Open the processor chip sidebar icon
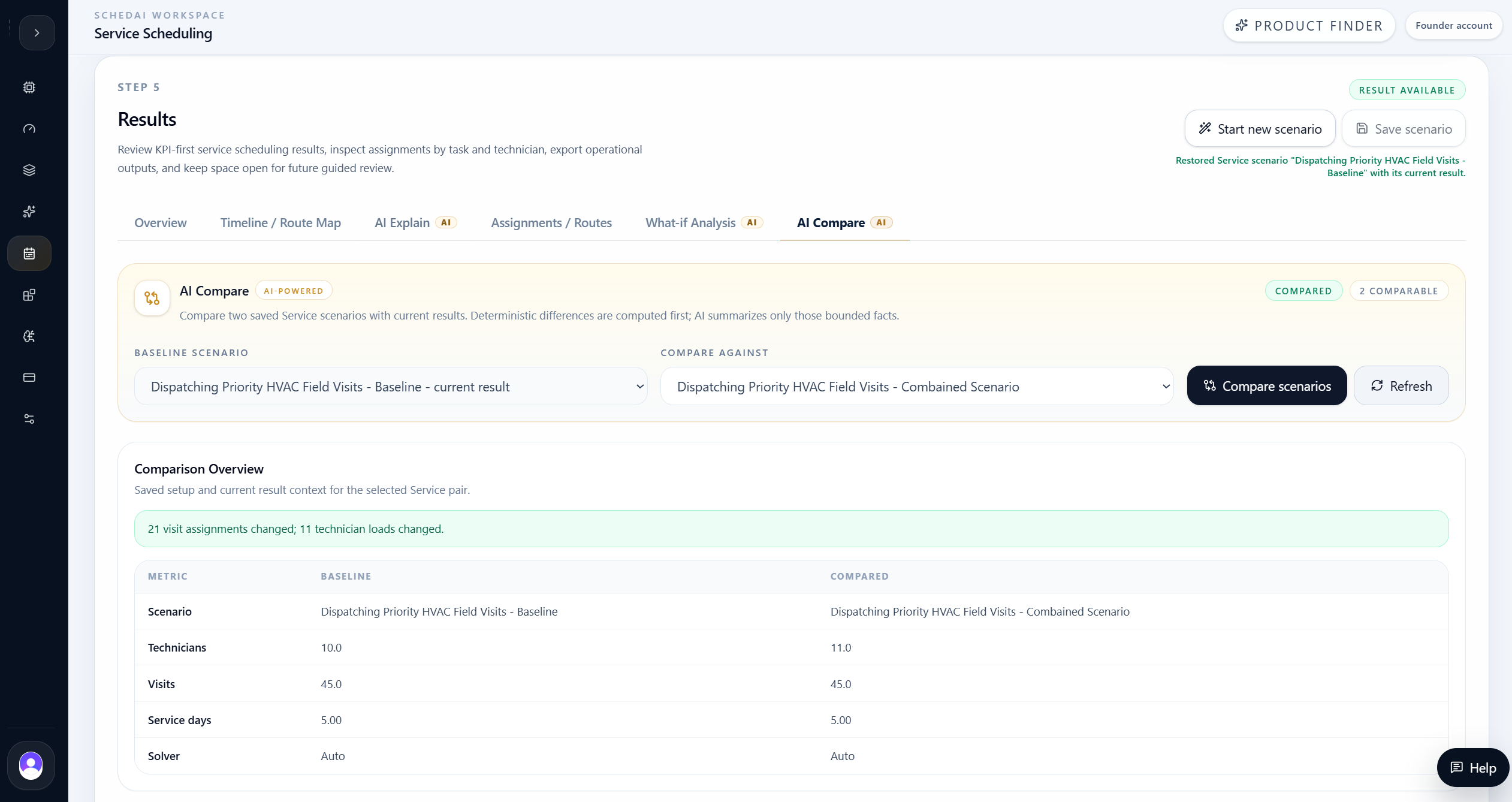 tap(29, 88)
